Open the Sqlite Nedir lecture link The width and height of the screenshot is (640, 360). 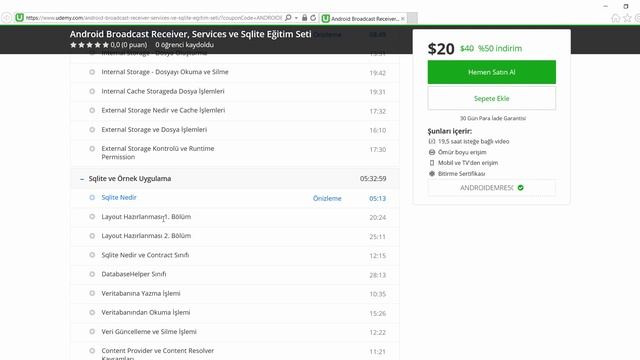coord(119,197)
